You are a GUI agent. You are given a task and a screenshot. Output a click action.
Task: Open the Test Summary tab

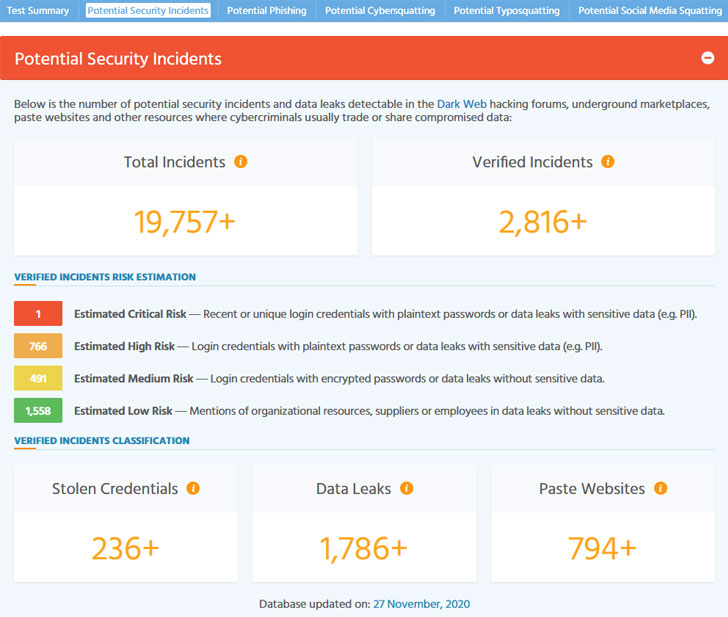tap(38, 11)
